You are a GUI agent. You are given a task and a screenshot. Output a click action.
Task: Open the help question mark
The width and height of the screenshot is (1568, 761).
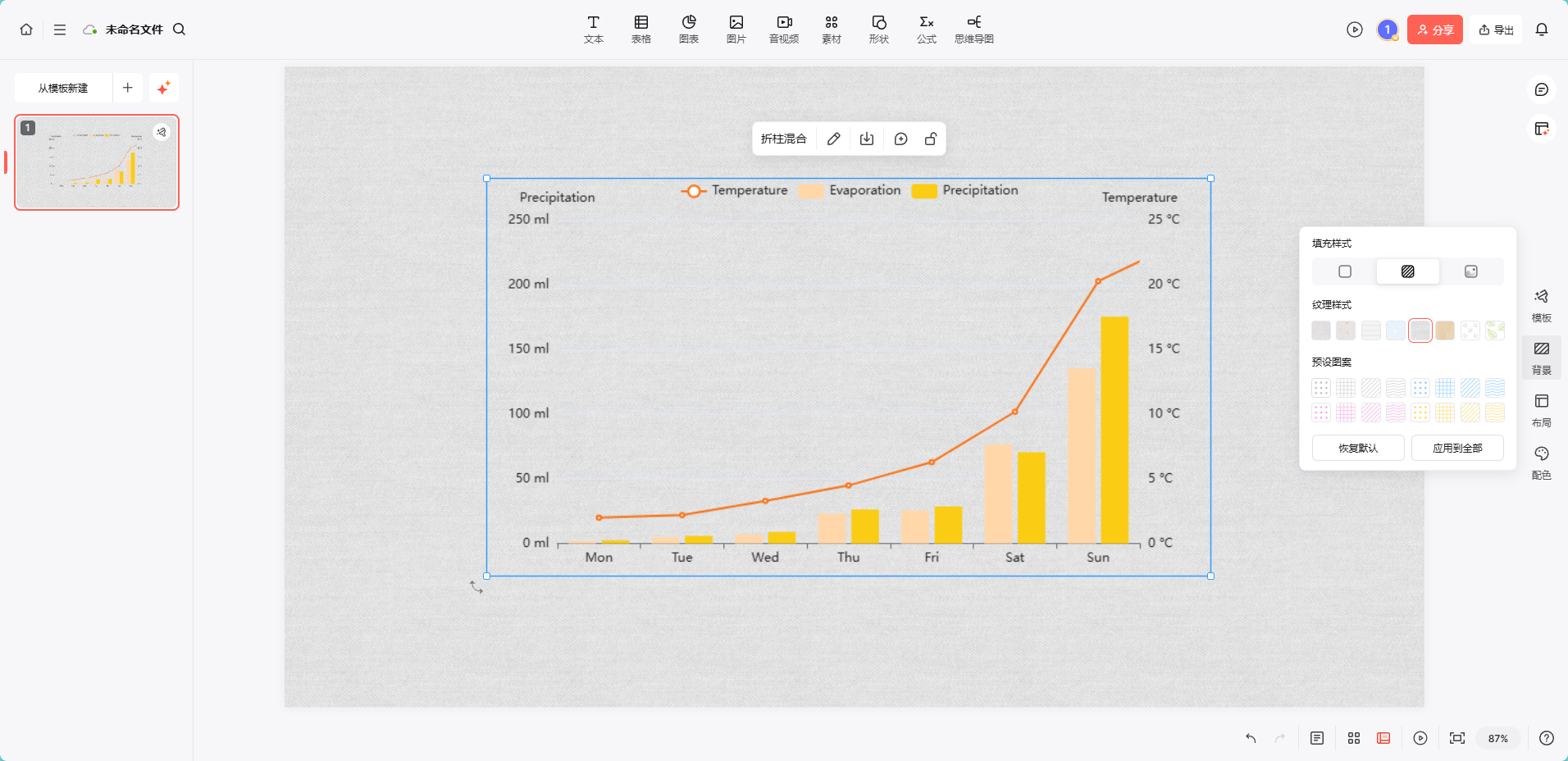[x=1547, y=738]
